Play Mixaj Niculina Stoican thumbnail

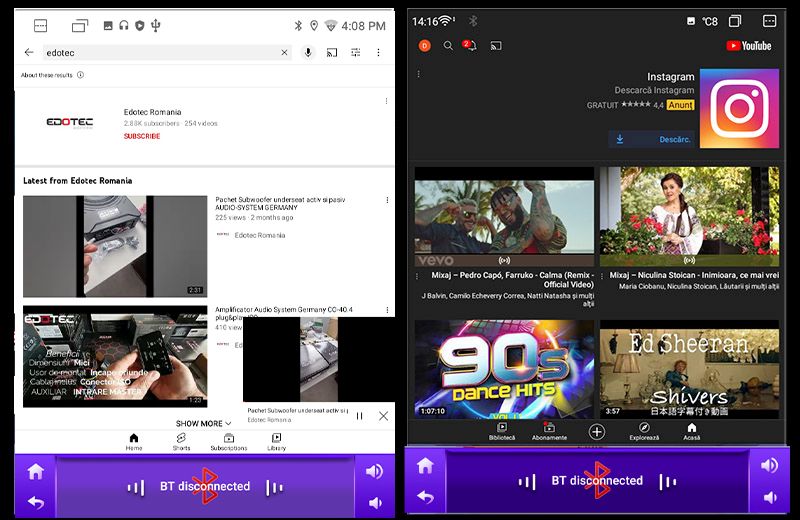[x=689, y=217]
